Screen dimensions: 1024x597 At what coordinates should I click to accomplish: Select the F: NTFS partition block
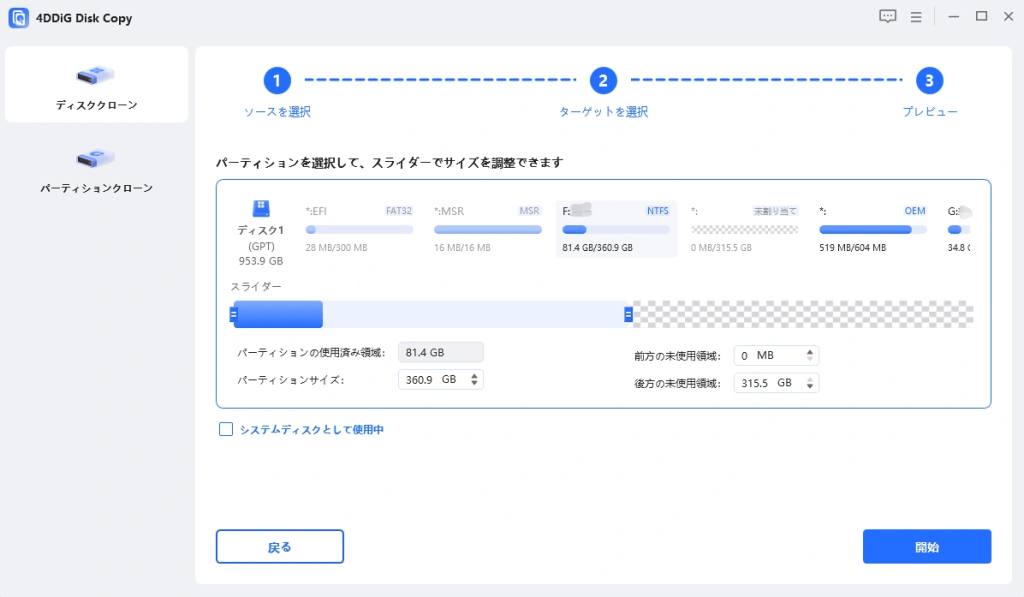coord(615,228)
